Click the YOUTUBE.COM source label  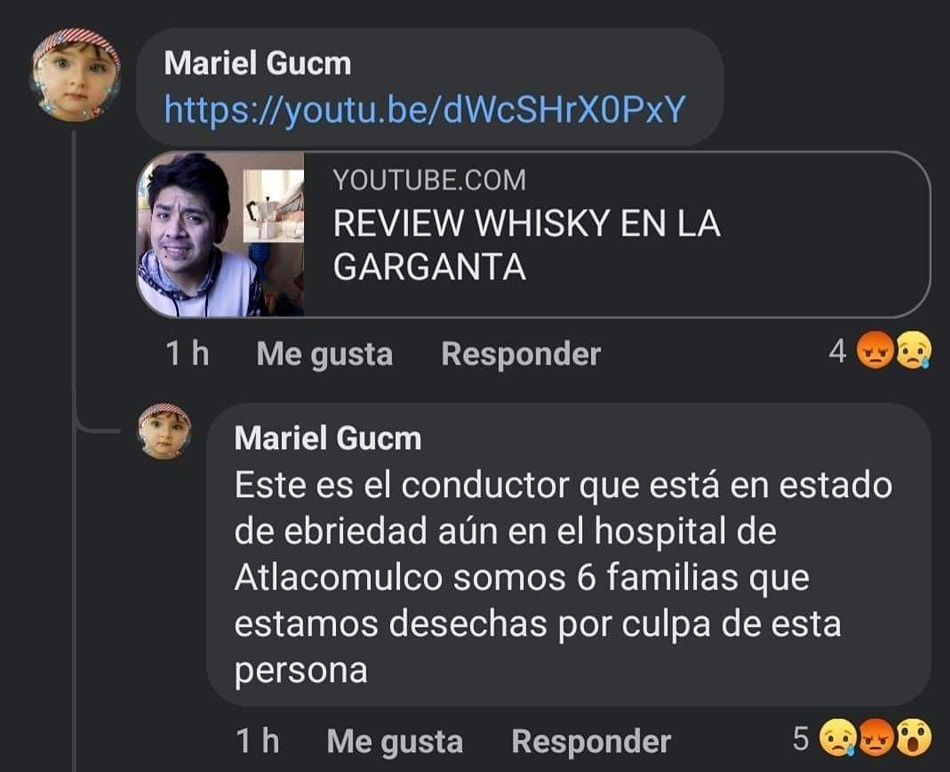click(429, 180)
